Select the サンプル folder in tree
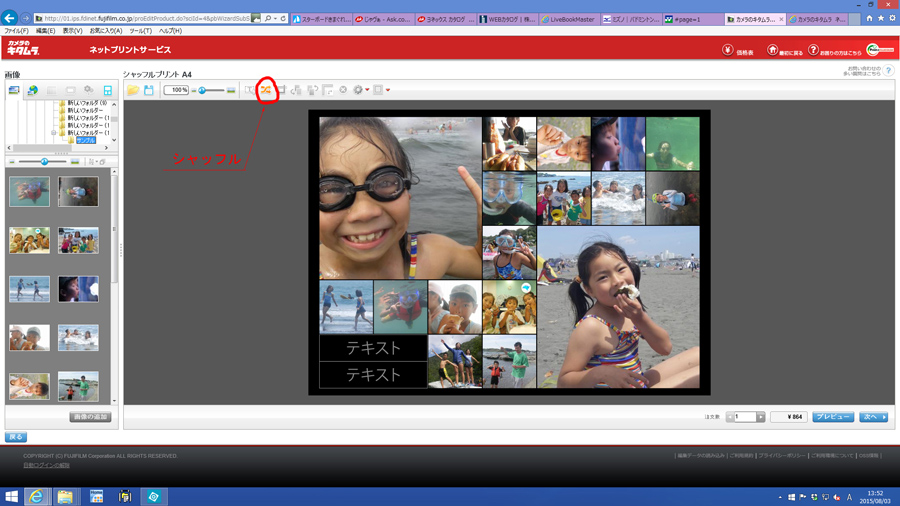This screenshot has height=506, width=900. point(86,141)
